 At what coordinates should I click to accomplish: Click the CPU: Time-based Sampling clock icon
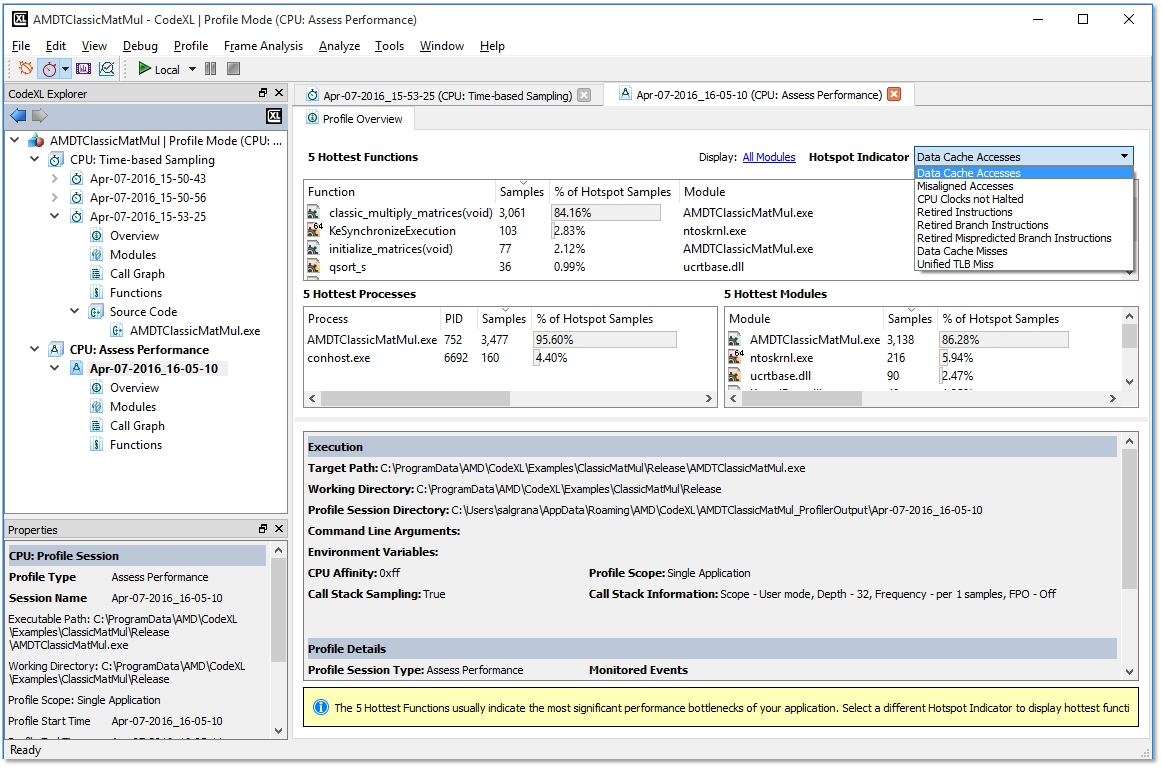click(x=56, y=160)
